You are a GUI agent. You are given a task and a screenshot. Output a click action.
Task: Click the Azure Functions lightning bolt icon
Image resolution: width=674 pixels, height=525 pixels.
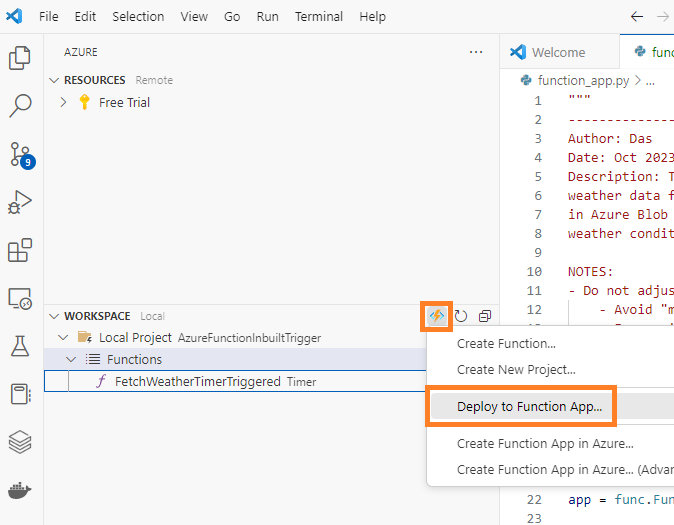(x=436, y=316)
